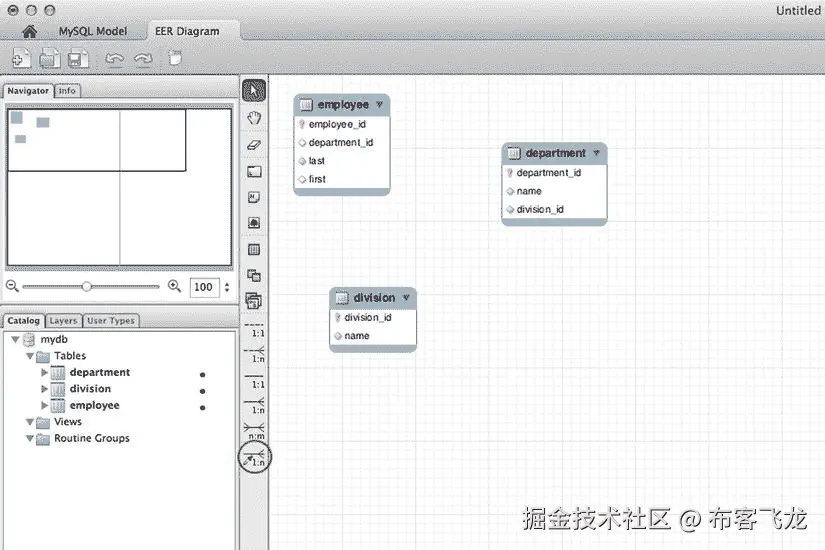Click department_id column in employee table
The image size is (825, 550).
click(342, 143)
